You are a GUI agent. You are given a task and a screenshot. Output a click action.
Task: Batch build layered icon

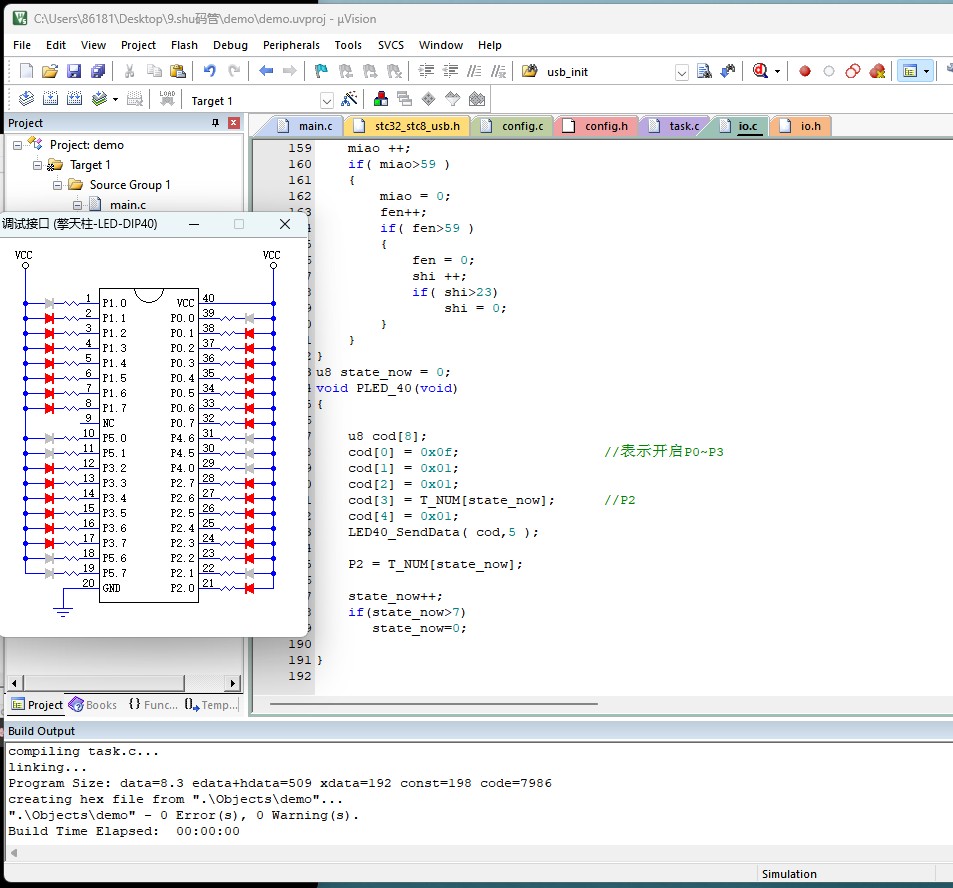click(99, 98)
